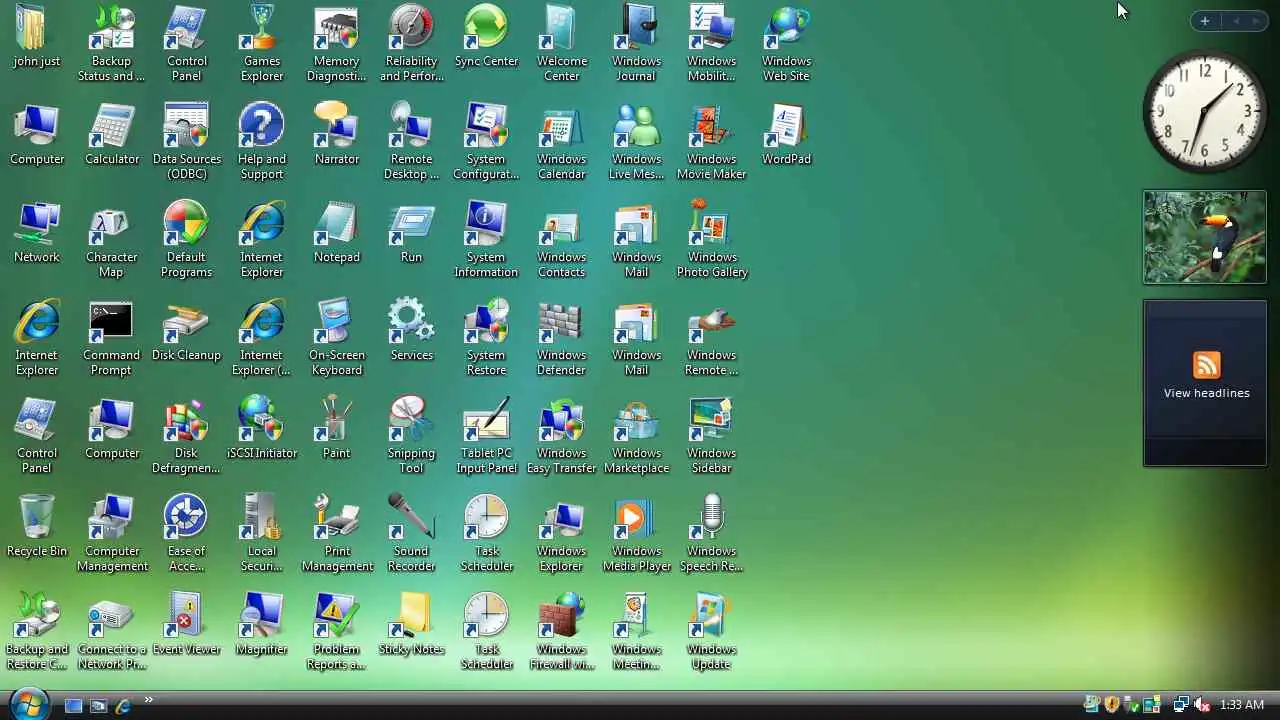The image size is (1280, 720).
Task: Open Windows Journal shortcut
Action: (x=637, y=44)
